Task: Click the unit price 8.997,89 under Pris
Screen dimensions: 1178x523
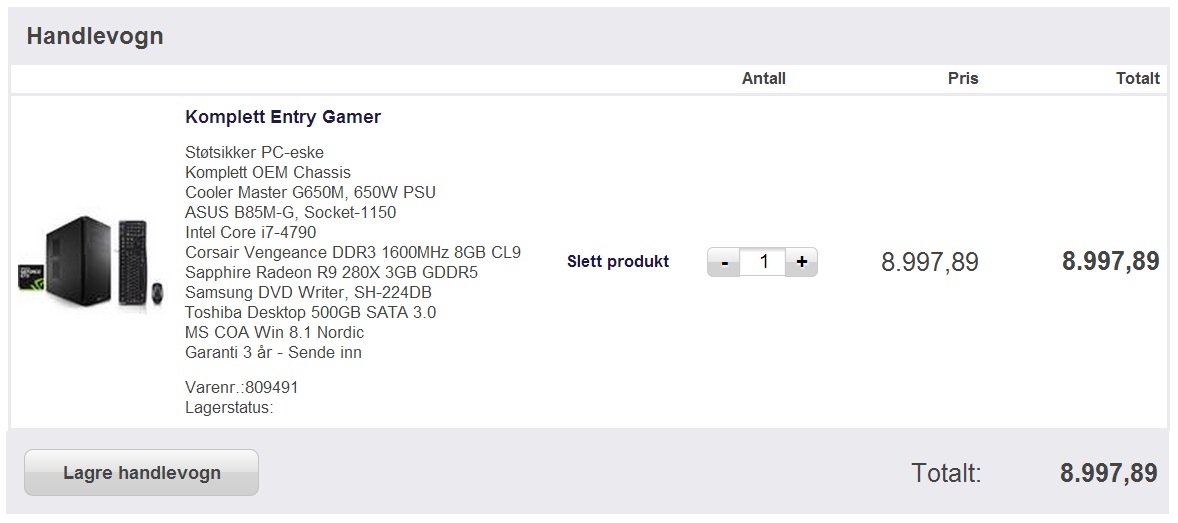Action: coord(929,262)
